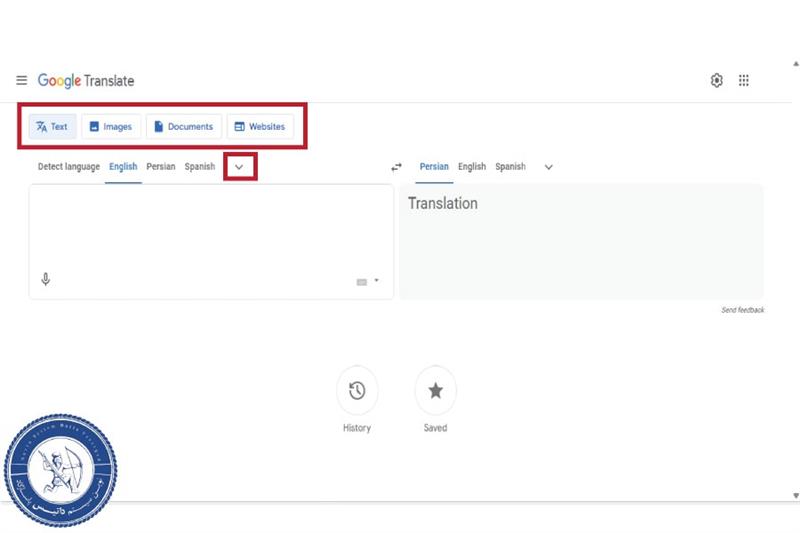Select Persian as target language
Image resolution: width=800 pixels, height=533 pixels.
click(x=434, y=167)
